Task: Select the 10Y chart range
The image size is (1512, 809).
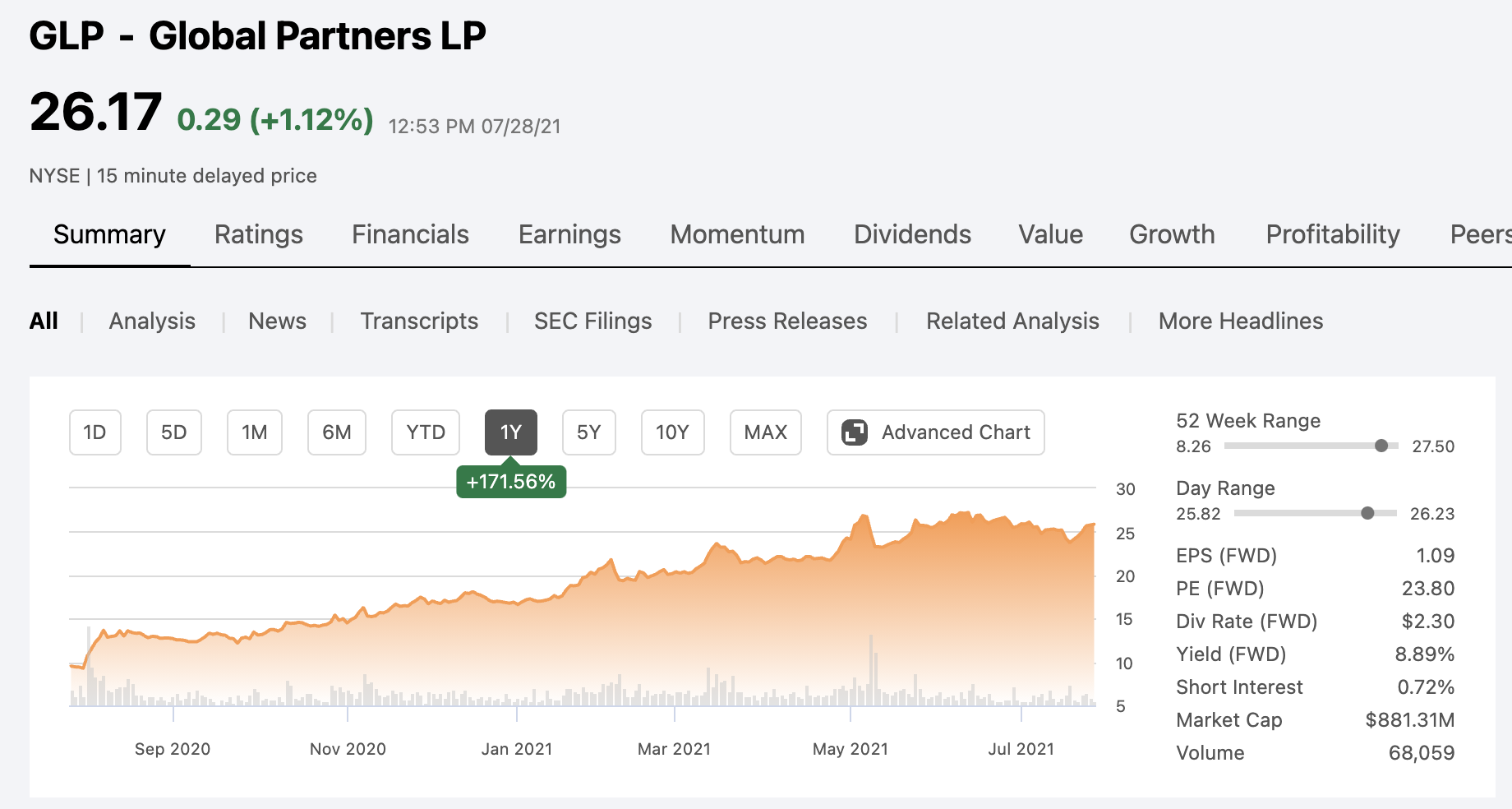Action: [672, 432]
